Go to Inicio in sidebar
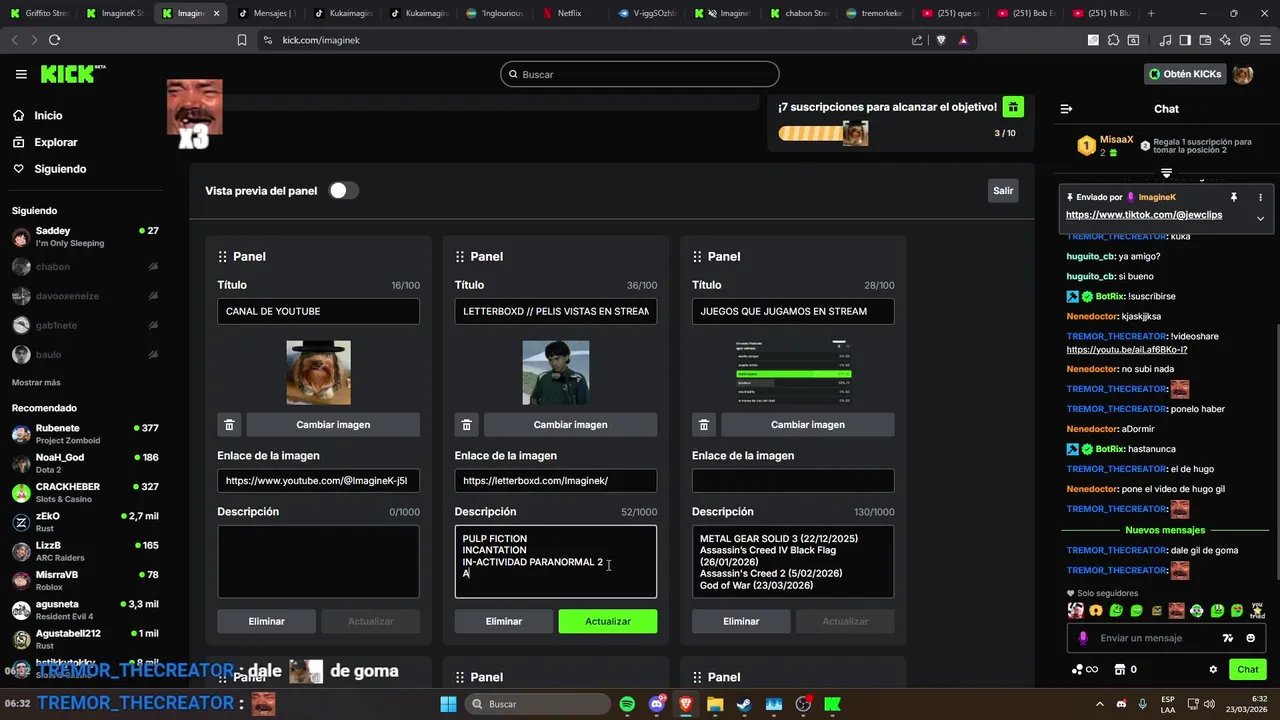Screen dimensions: 1280x720 (37, 116)
